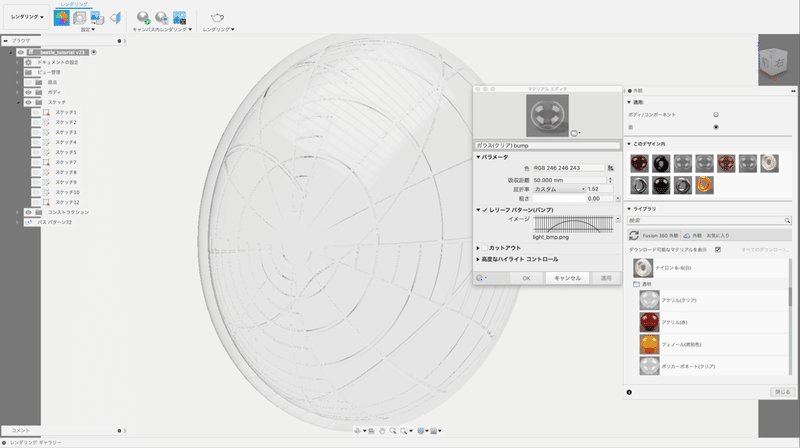Click the Rendering ribbon tab at top
Viewport: 800px width, 448px height.
pos(74,4)
